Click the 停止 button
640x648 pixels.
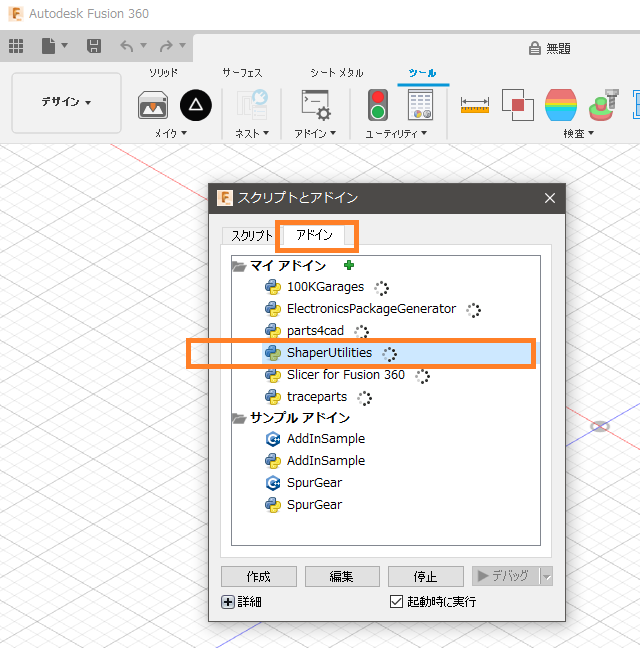426,577
